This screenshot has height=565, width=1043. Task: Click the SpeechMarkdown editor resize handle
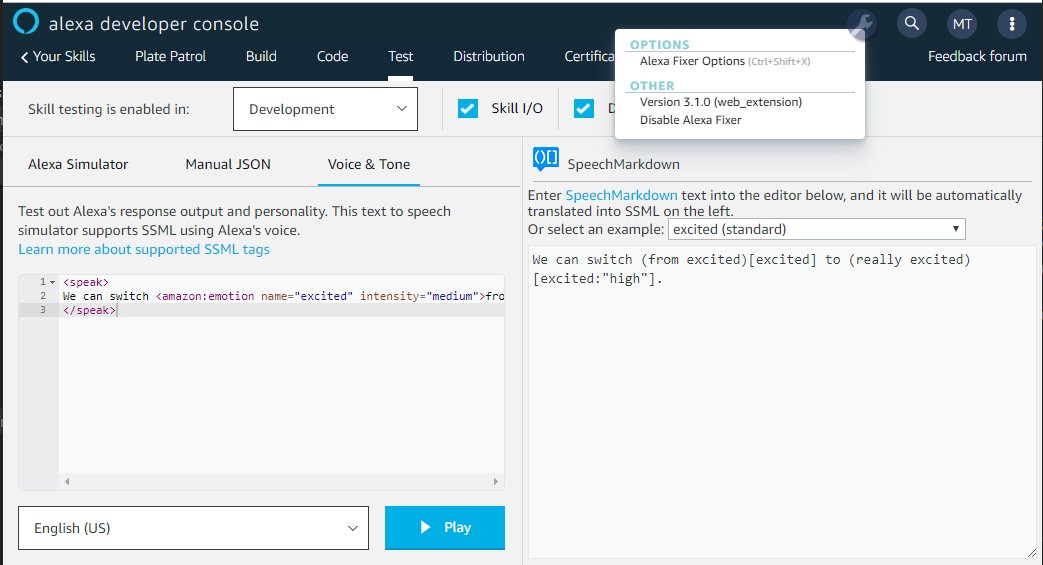click(1032, 553)
